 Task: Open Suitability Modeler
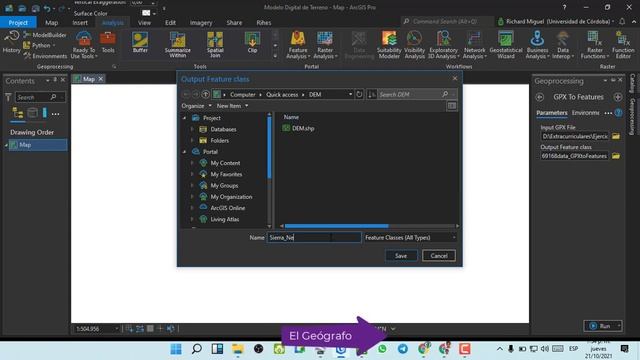point(389,45)
